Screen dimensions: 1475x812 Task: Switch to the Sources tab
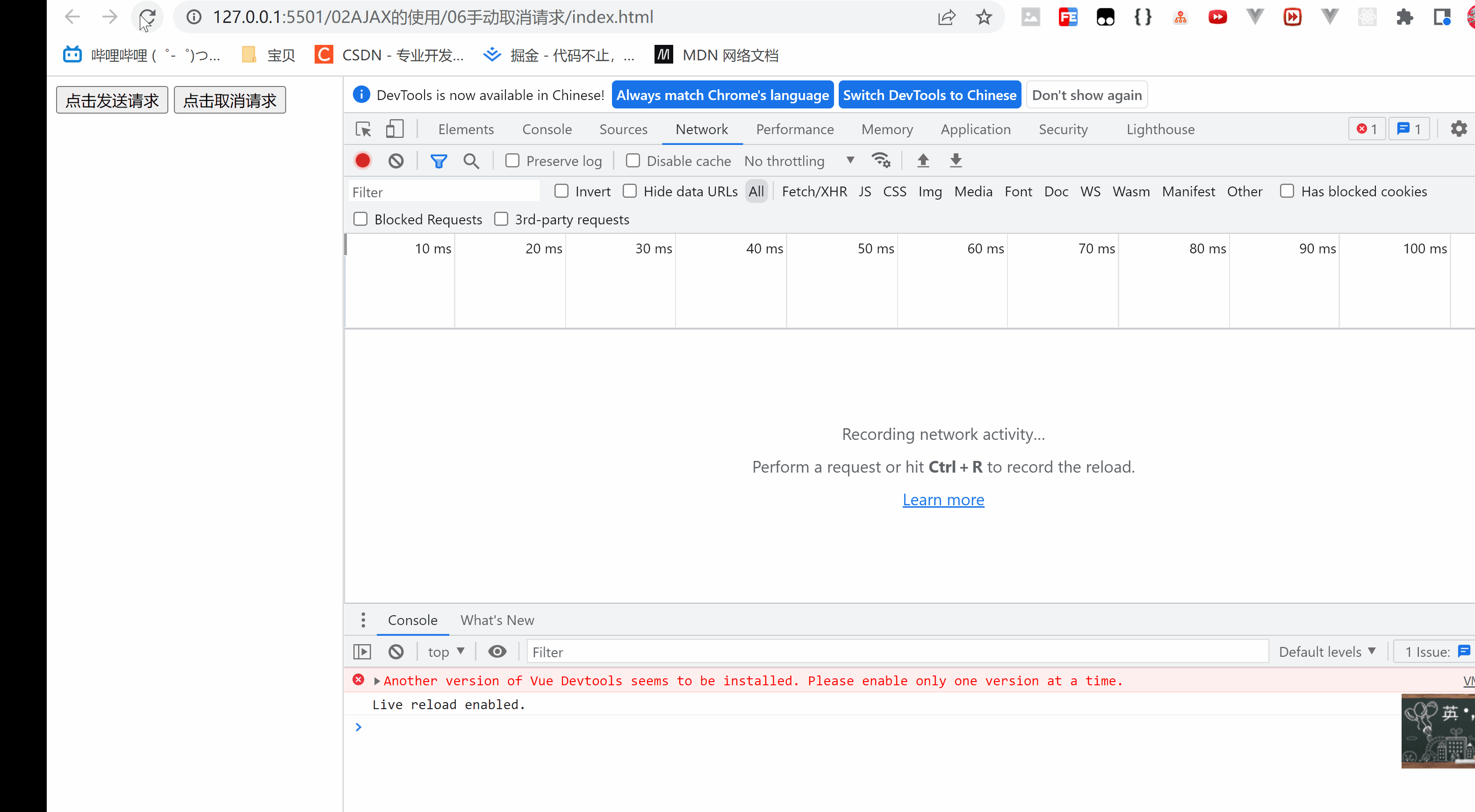[x=623, y=129]
